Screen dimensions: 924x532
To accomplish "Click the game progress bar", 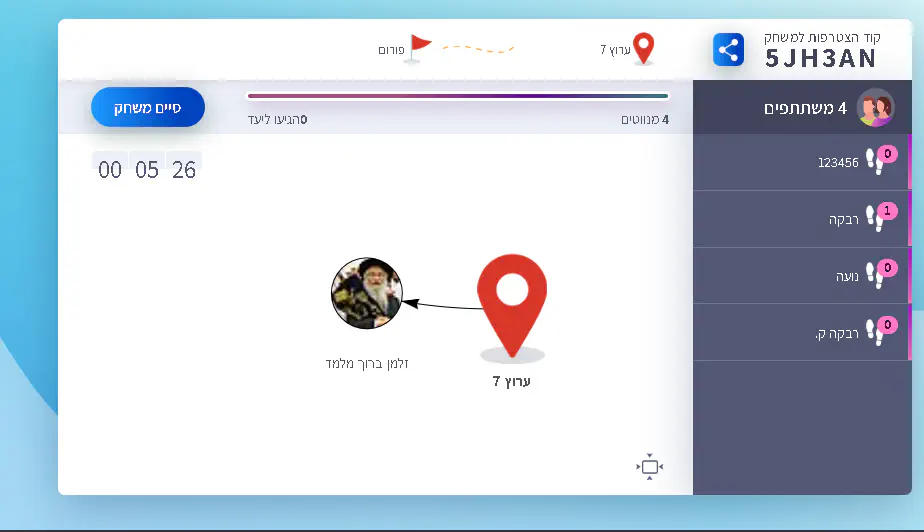I will point(457,96).
